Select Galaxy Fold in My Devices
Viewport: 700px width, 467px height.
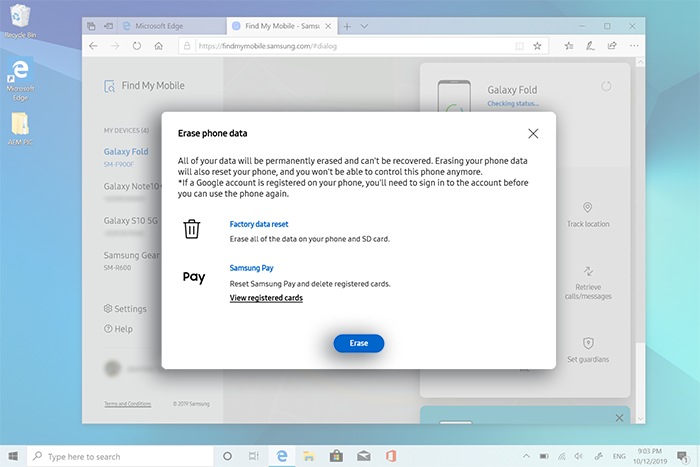[x=126, y=157]
